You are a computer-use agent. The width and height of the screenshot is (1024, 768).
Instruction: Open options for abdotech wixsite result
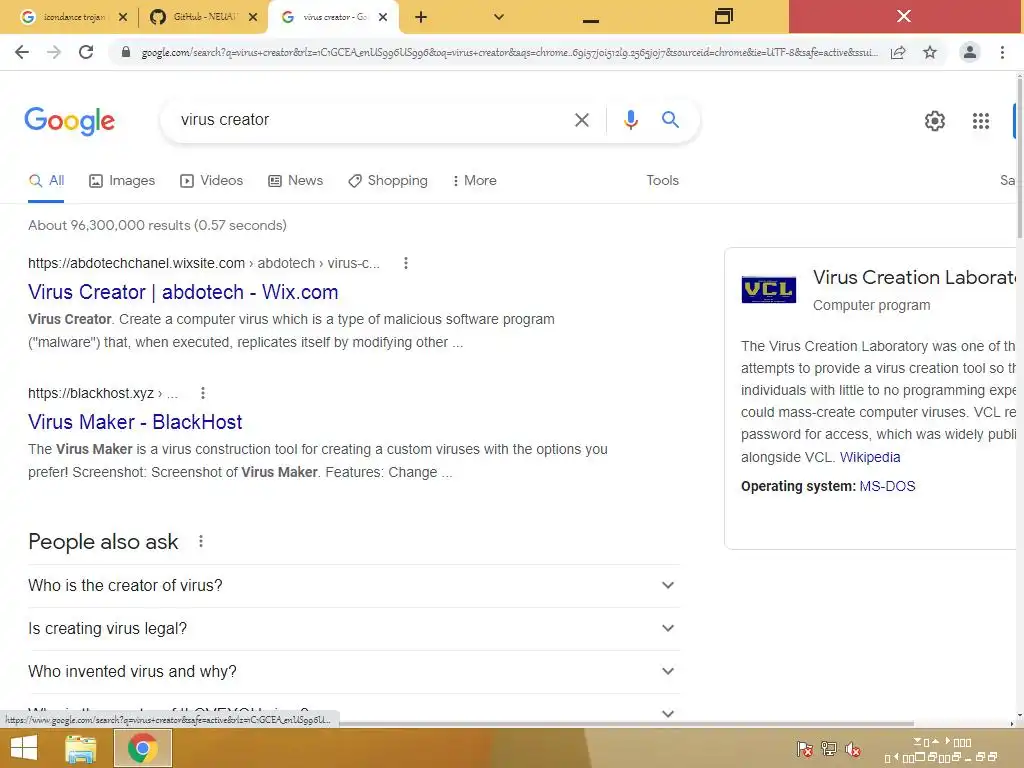406,263
